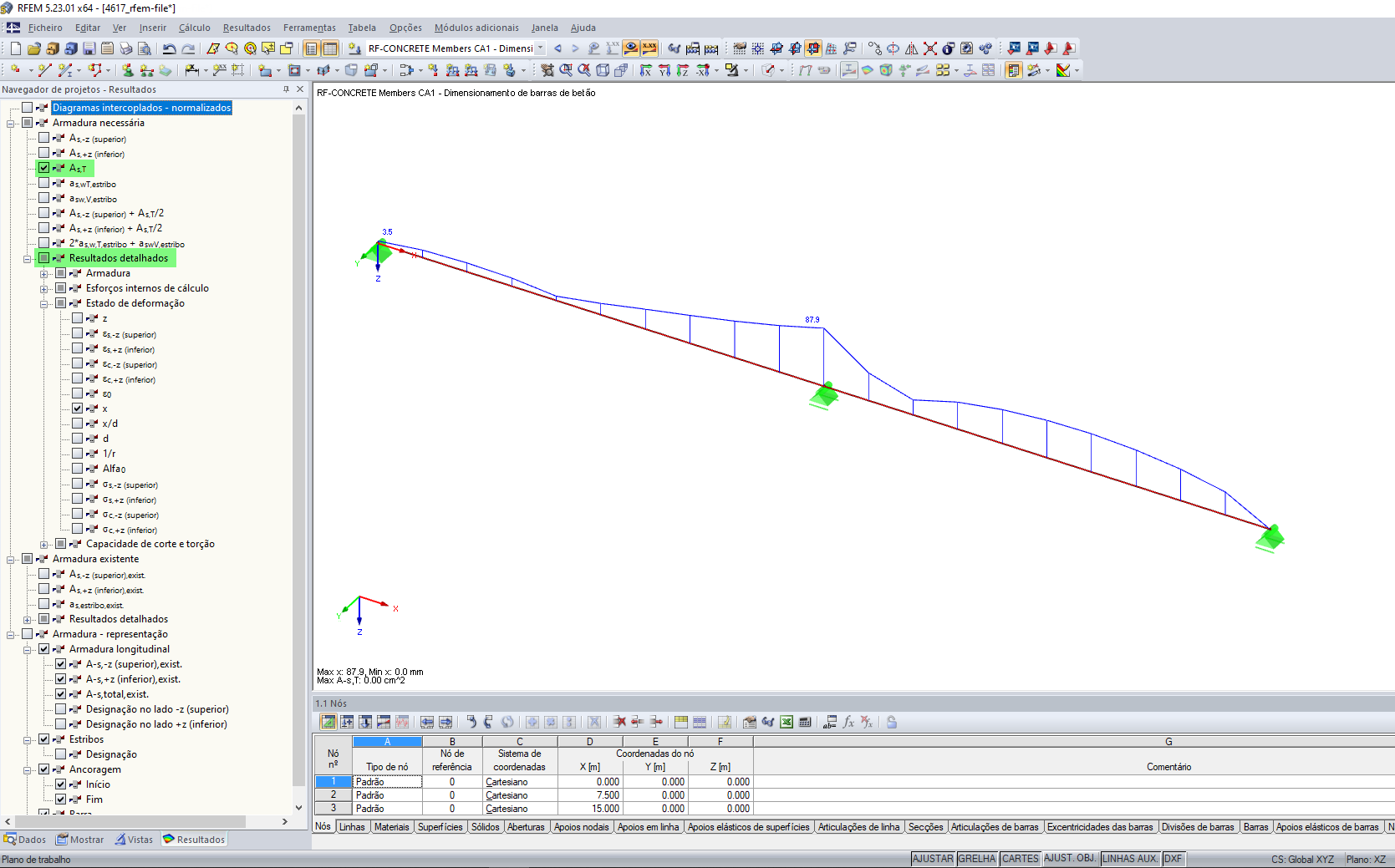Save the model with the floppy disk icon
The height and width of the screenshot is (868, 1395).
click(89, 48)
